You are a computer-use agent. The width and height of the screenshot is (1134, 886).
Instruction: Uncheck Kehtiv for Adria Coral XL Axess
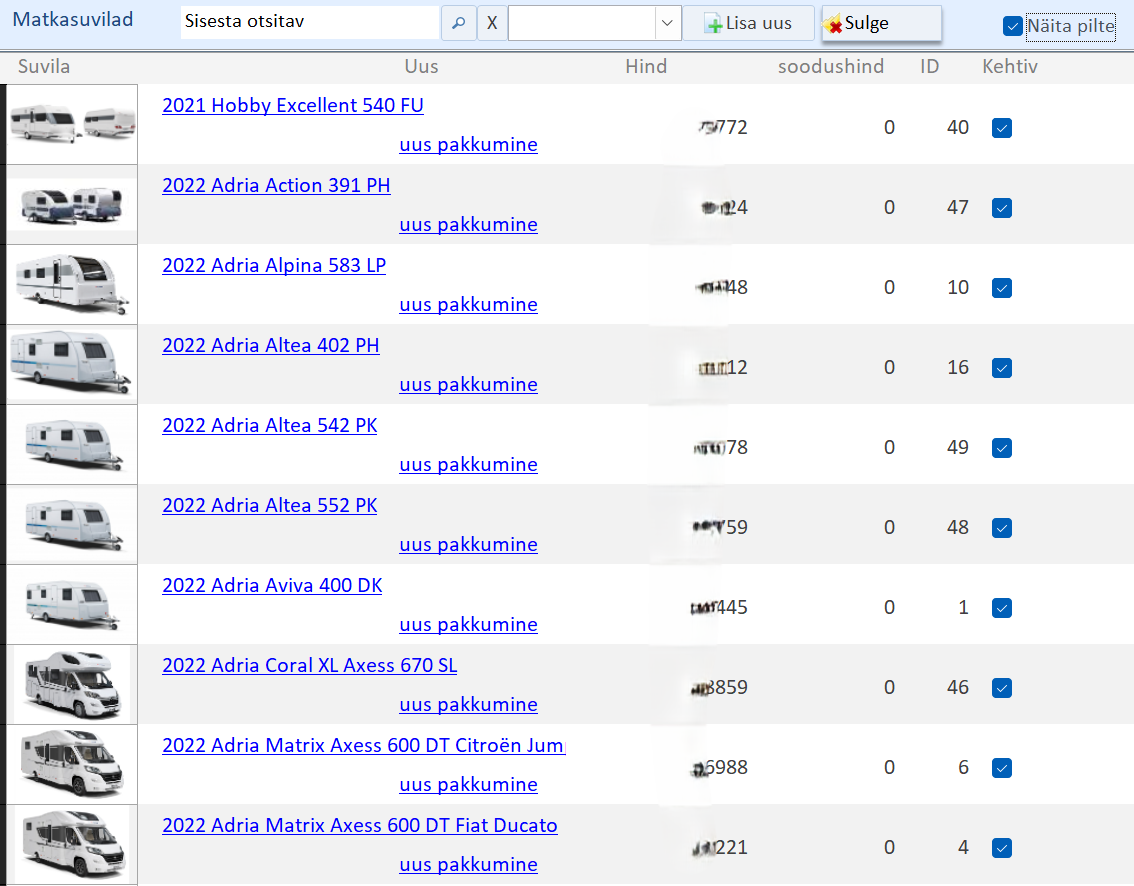(1002, 688)
